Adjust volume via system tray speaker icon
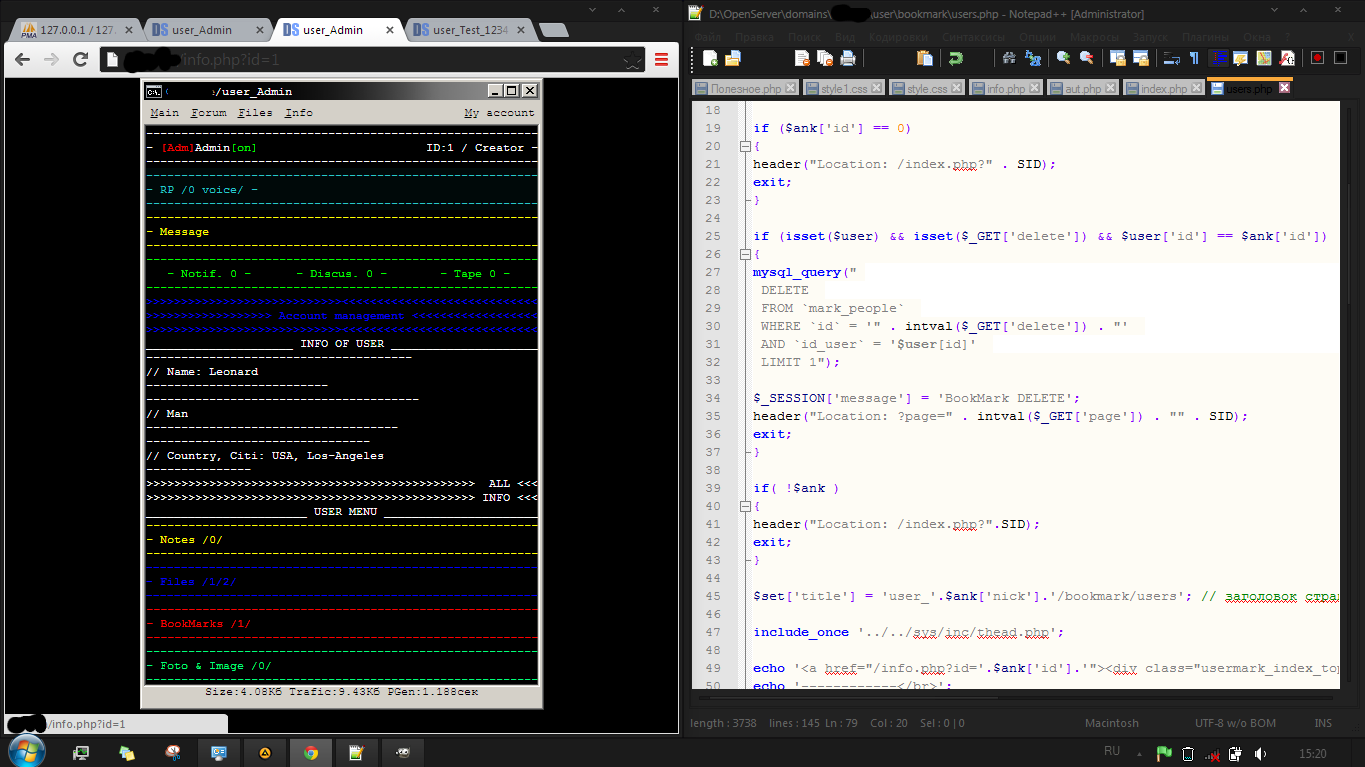The image size is (1365, 767). [x=1260, y=753]
